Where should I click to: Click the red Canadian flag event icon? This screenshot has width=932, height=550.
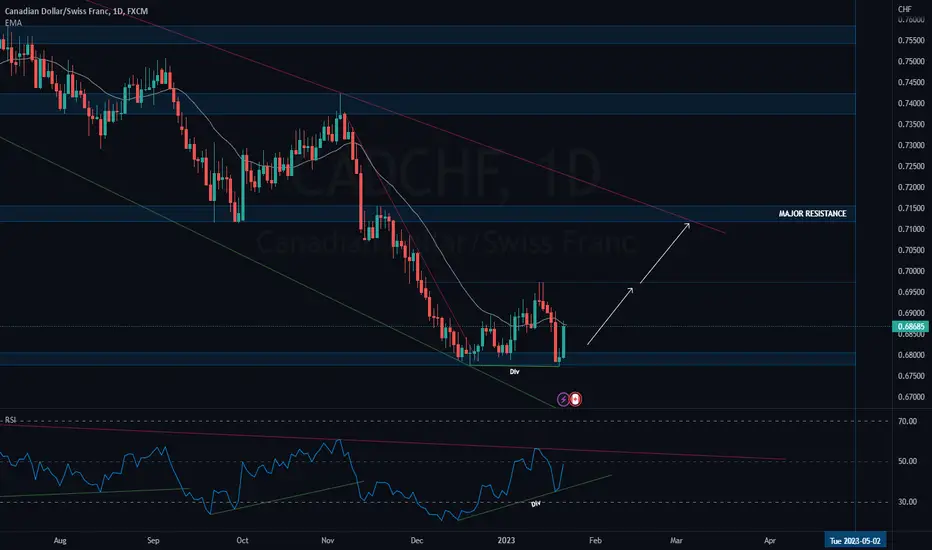[575, 399]
